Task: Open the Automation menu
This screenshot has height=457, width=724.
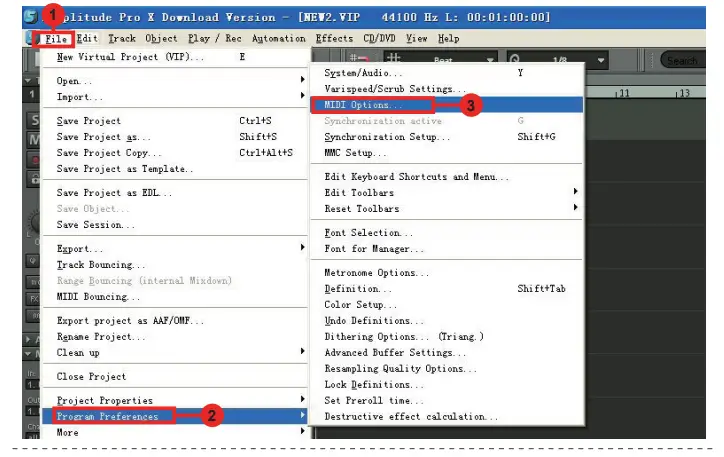Action: point(278,38)
